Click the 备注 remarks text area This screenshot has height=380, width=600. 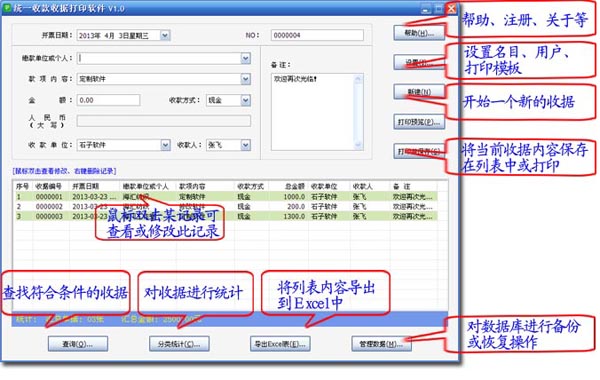pyautogui.click(x=313, y=112)
